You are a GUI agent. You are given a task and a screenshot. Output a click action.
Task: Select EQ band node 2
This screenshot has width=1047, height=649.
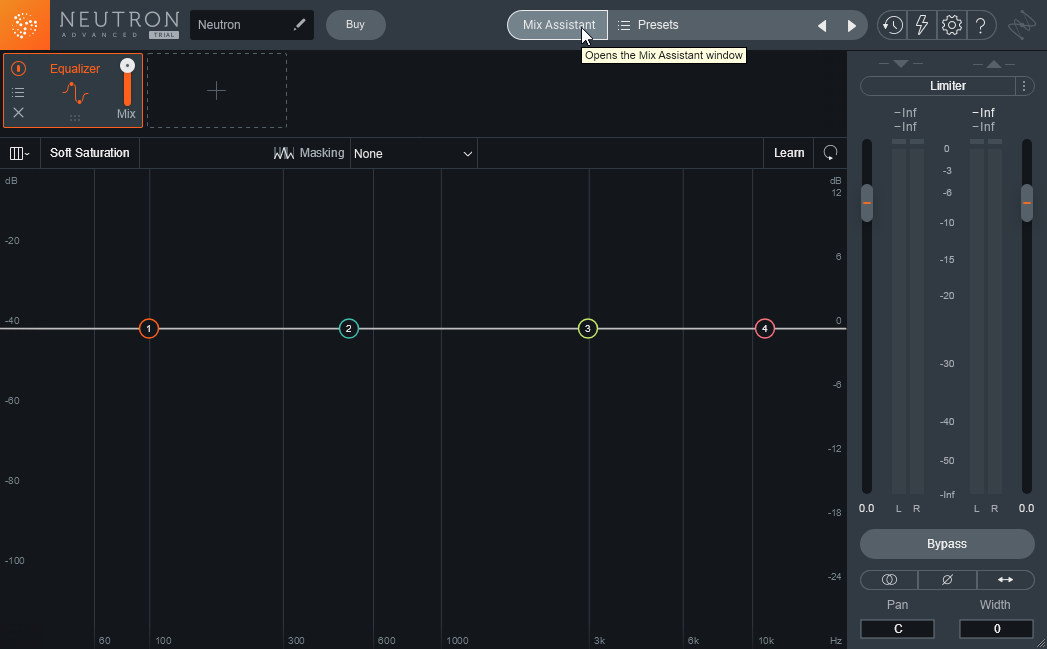click(x=349, y=329)
